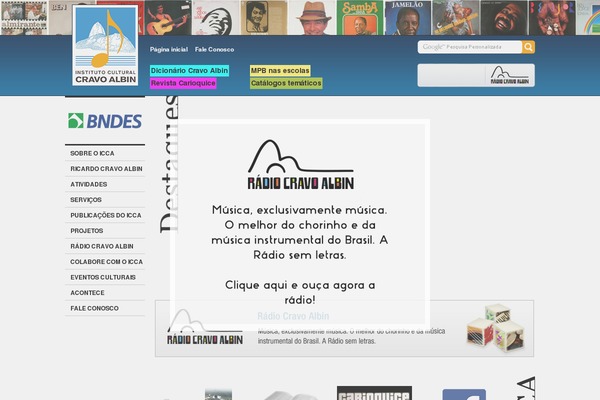Open MPB nas escolas
600x400 pixels.
coord(280,70)
